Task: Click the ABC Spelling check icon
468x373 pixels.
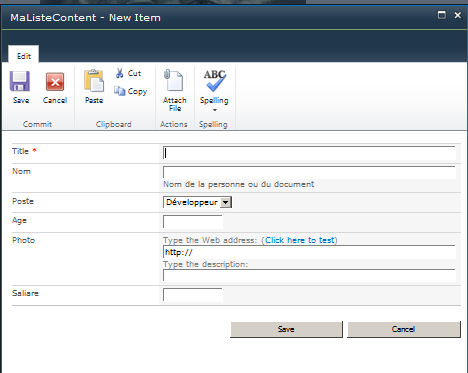Action: click(x=214, y=80)
